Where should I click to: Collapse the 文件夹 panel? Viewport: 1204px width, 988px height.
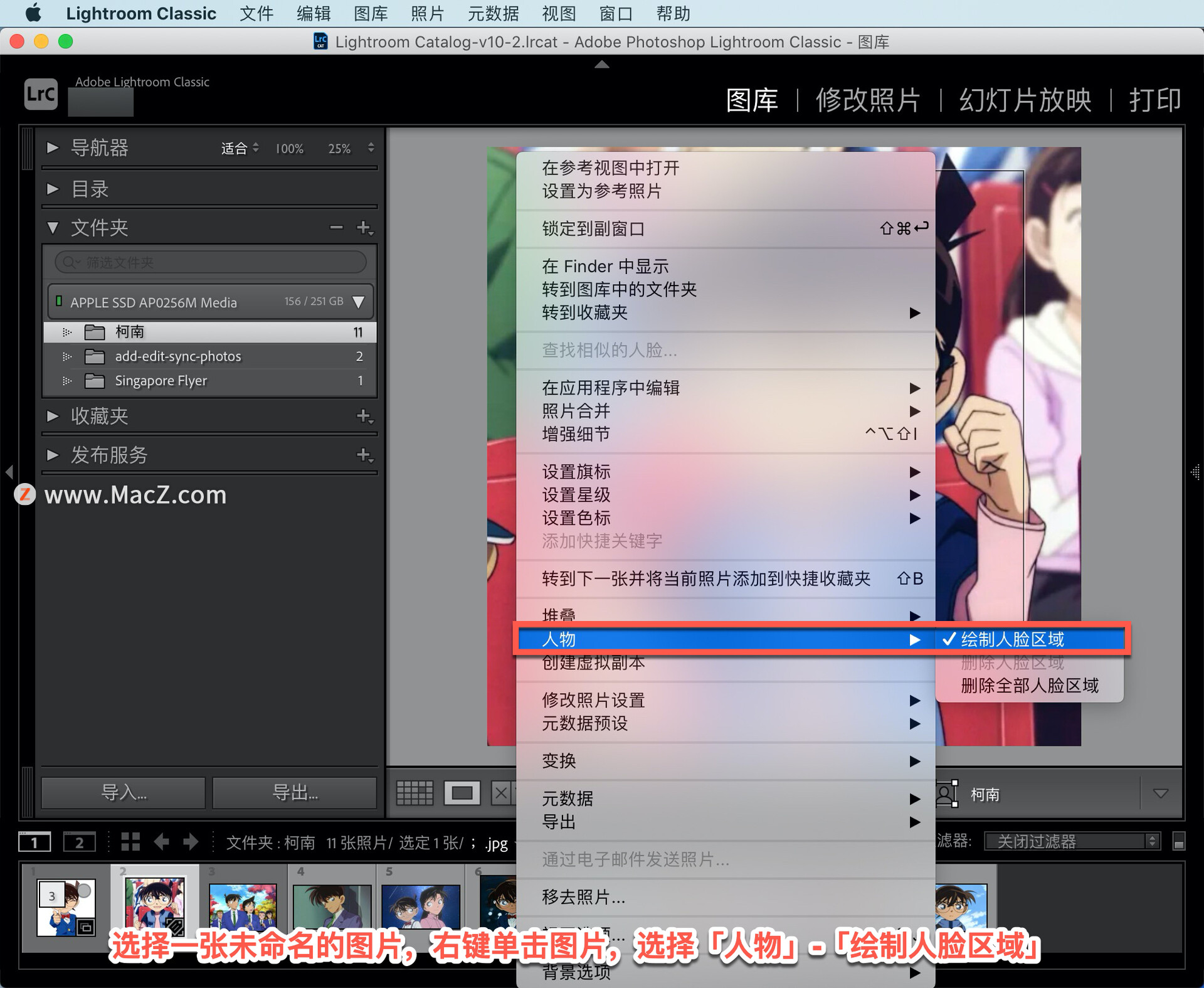(53, 228)
